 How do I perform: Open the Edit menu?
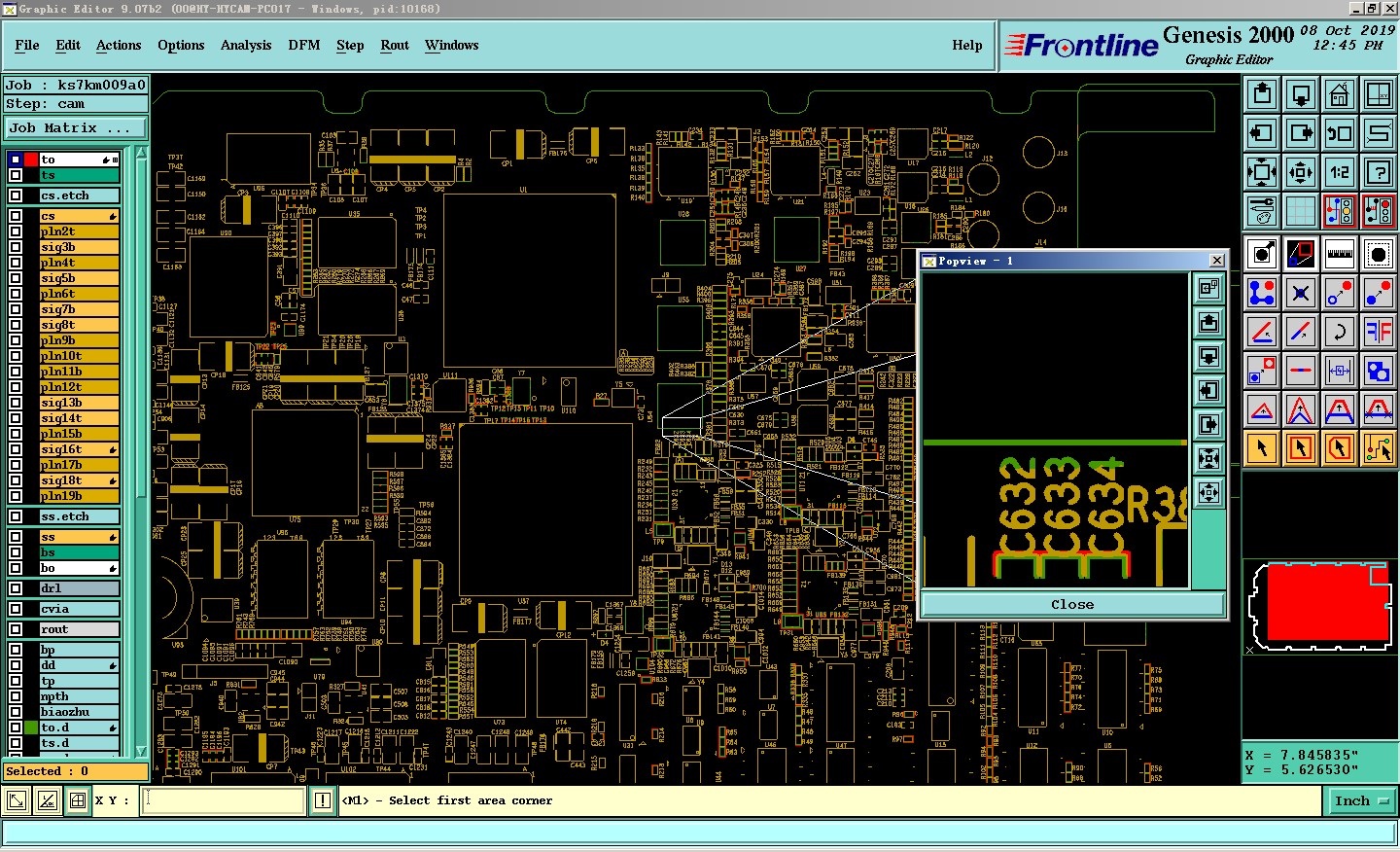tap(68, 45)
